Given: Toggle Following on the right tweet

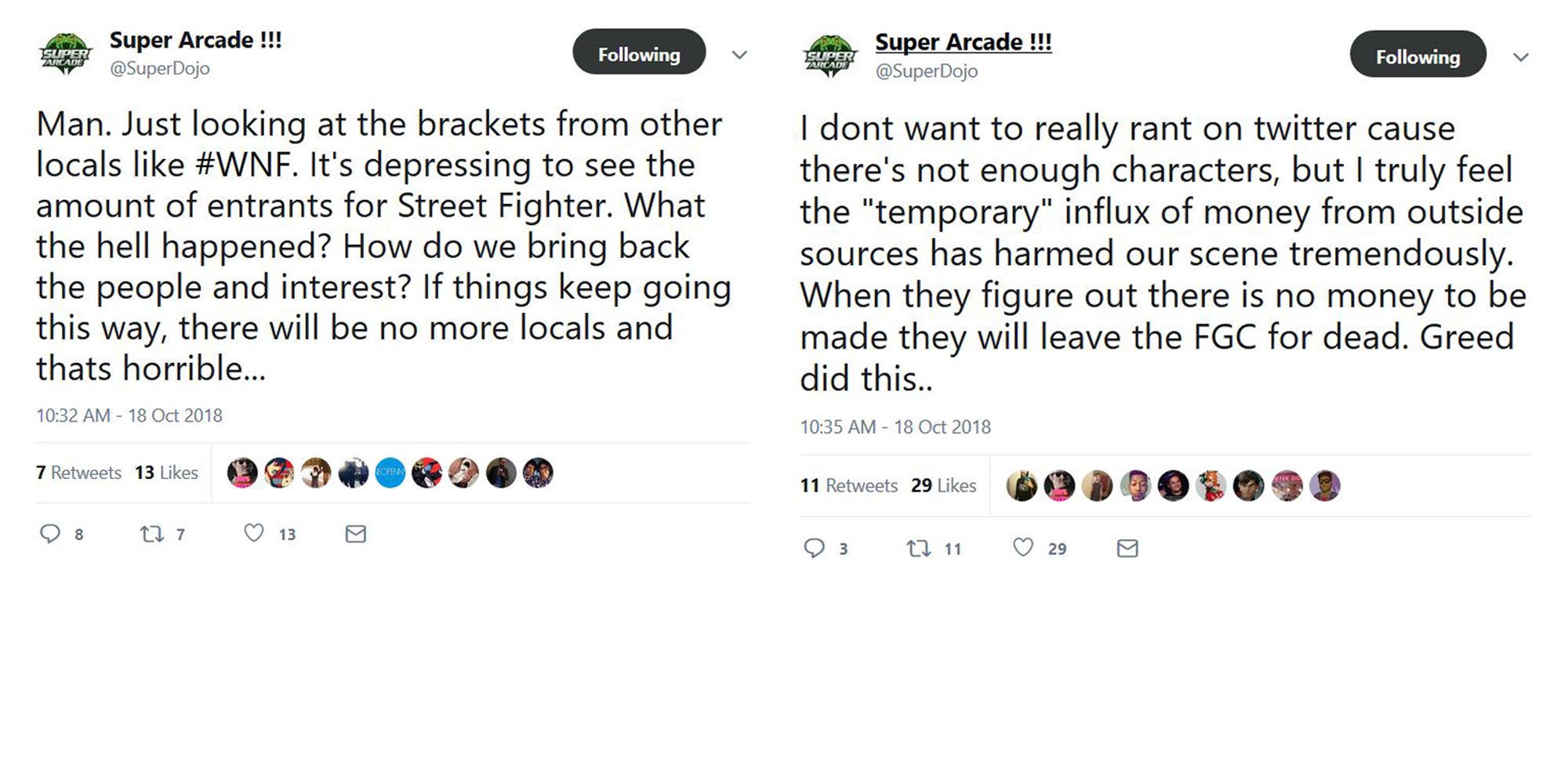Looking at the screenshot, I should (x=1417, y=56).
